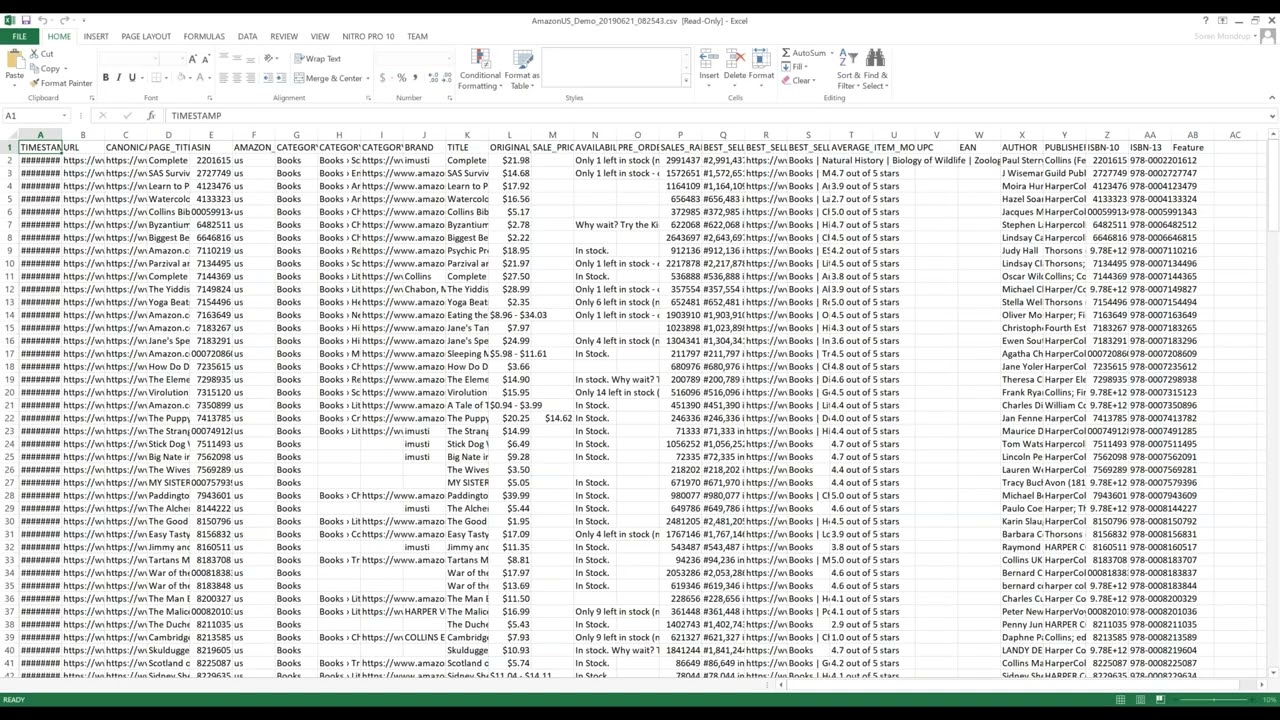Open the Format cells icon

coord(761,58)
